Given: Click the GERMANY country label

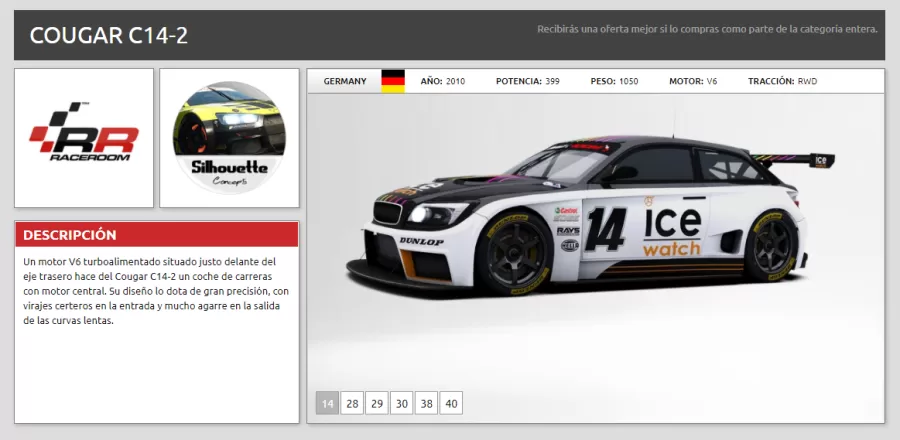Looking at the screenshot, I should pyautogui.click(x=345, y=81).
